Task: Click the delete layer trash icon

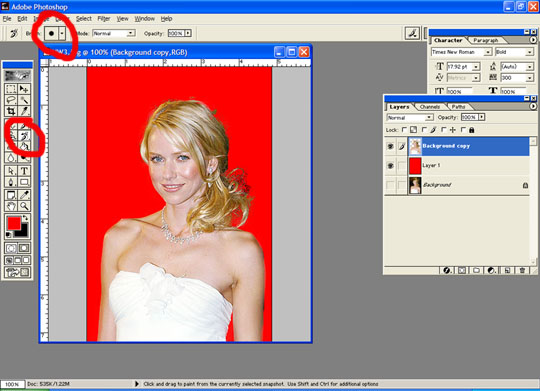Action: coord(522,270)
